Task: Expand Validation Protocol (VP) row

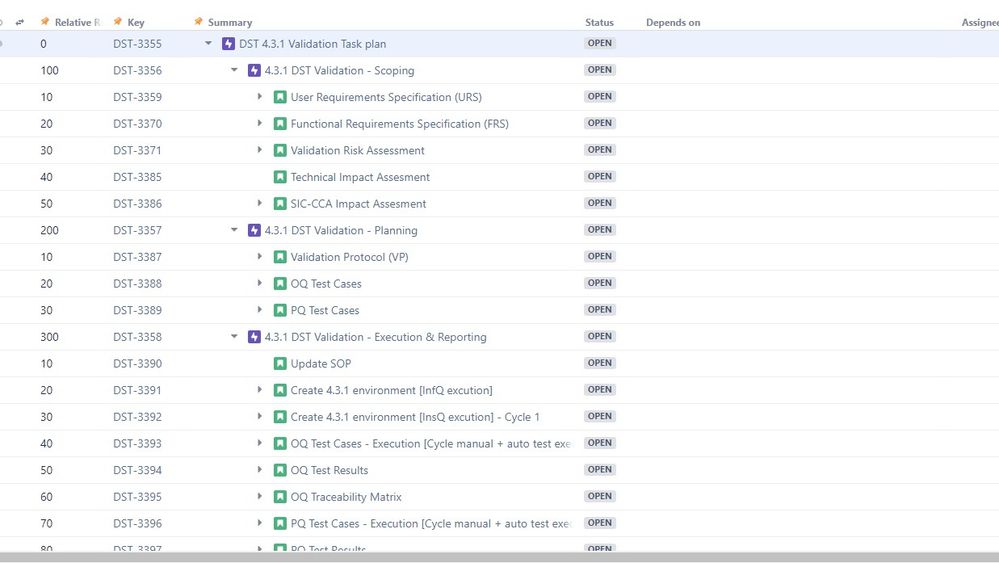Action: pyautogui.click(x=259, y=257)
